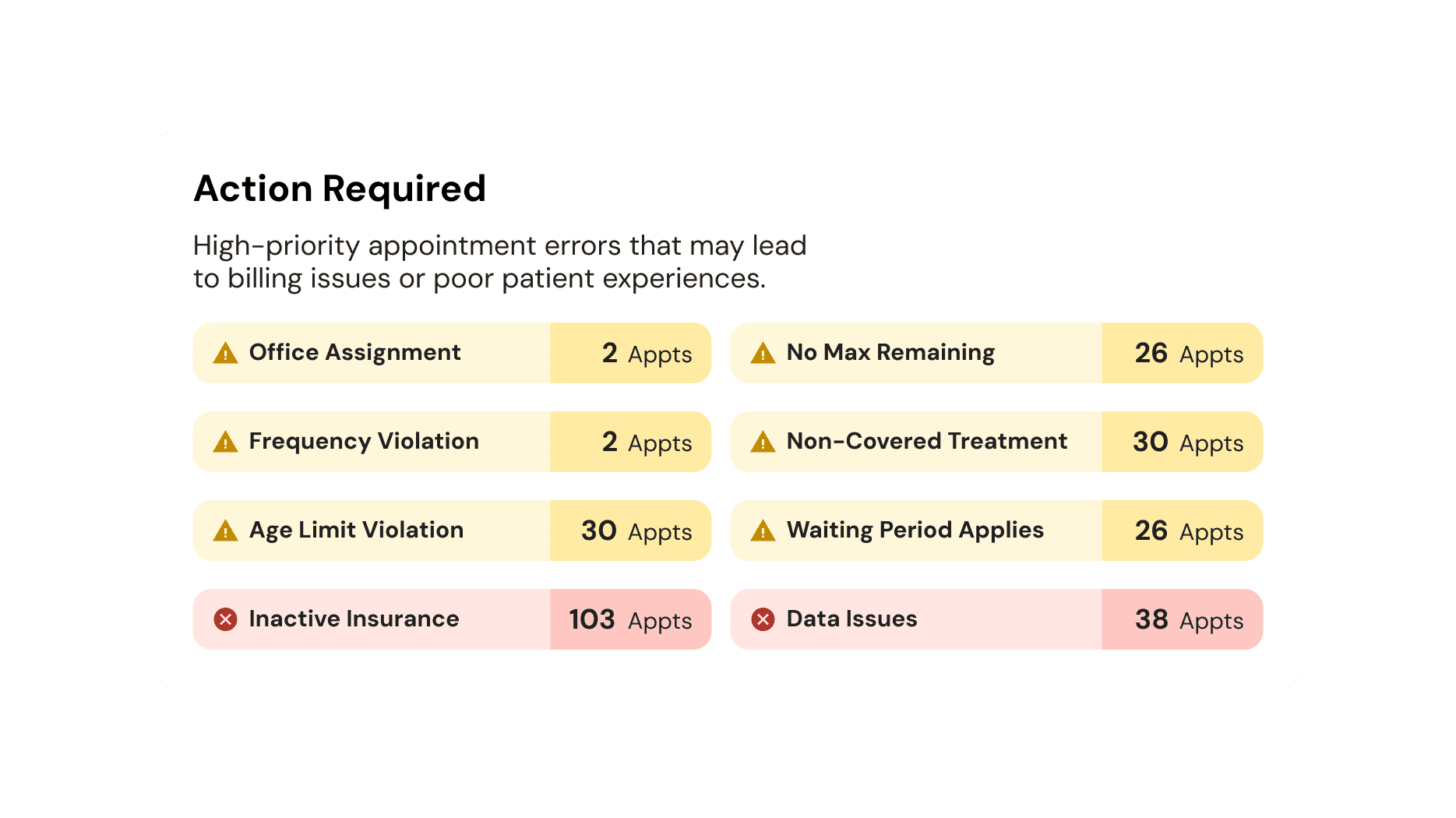Open the Data Issues label
The width and height of the screenshot is (1456, 818).
(x=851, y=619)
